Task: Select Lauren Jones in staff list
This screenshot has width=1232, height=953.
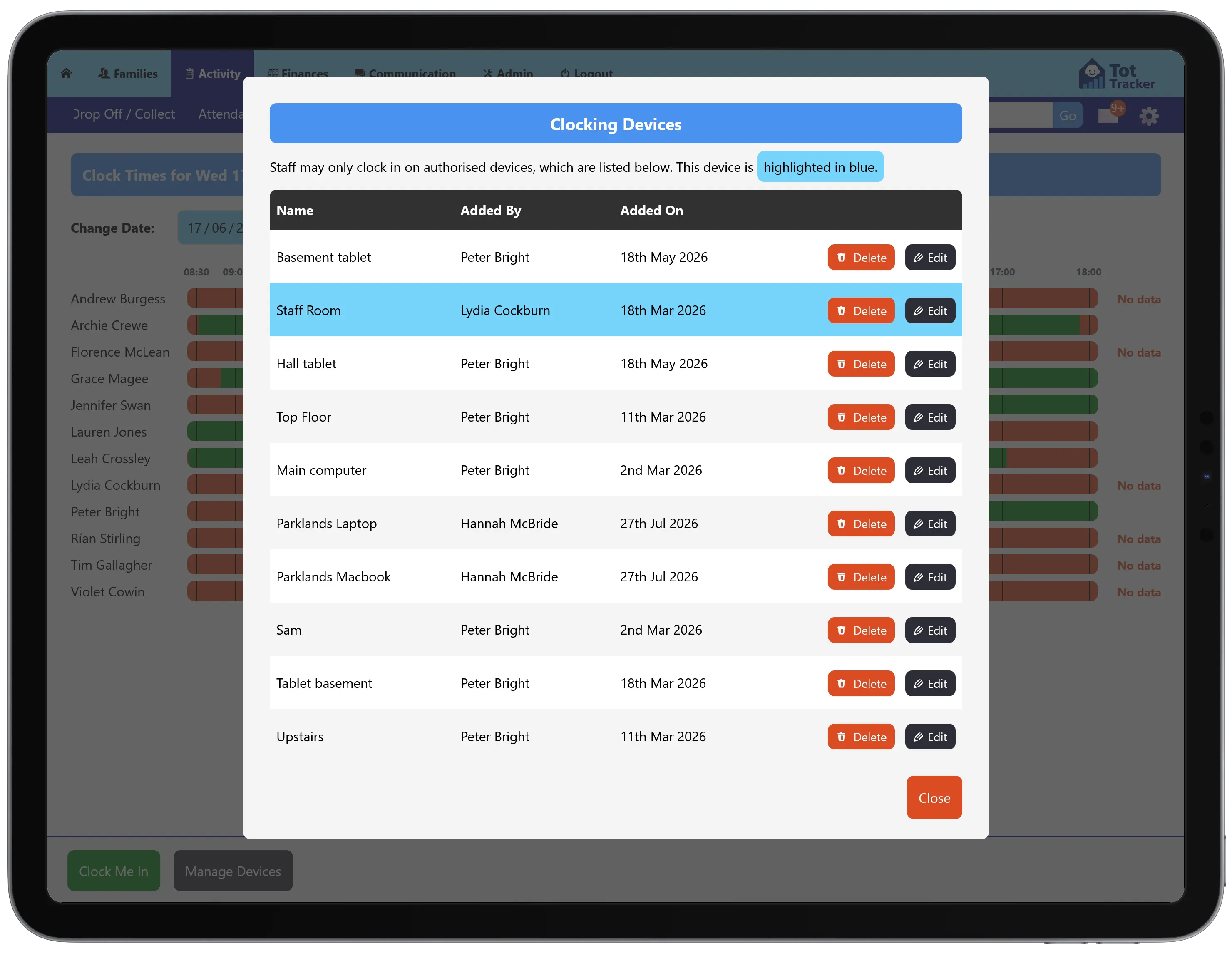Action: click(108, 432)
